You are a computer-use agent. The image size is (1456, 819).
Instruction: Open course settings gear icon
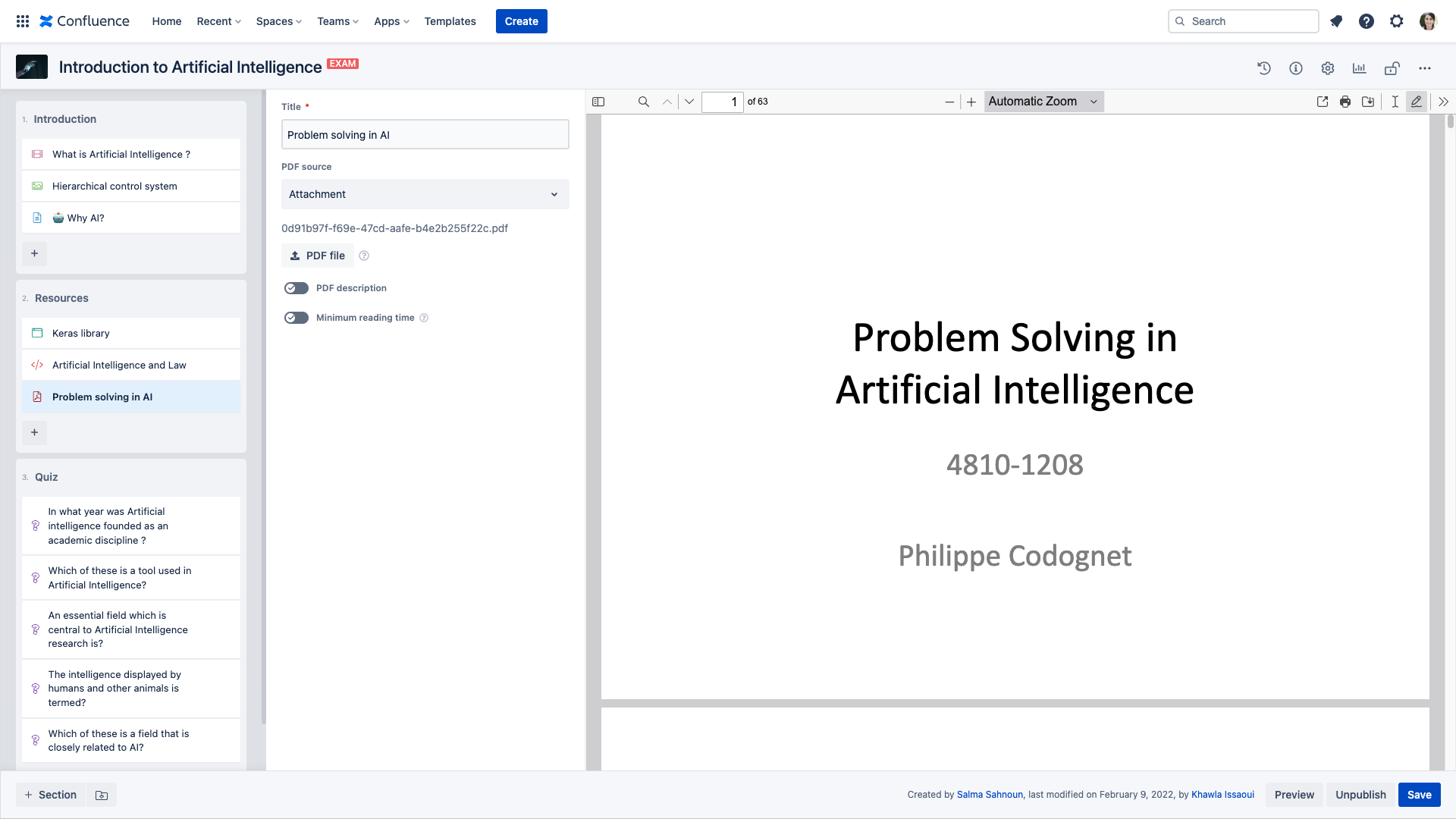click(1328, 68)
